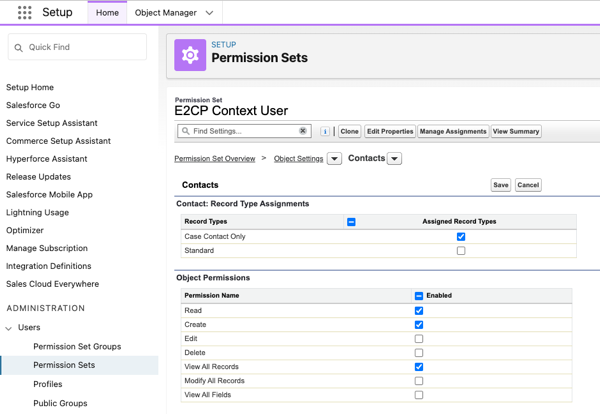Uncheck the Create permission
Screen dimensions: 600x414
pos(419,325)
